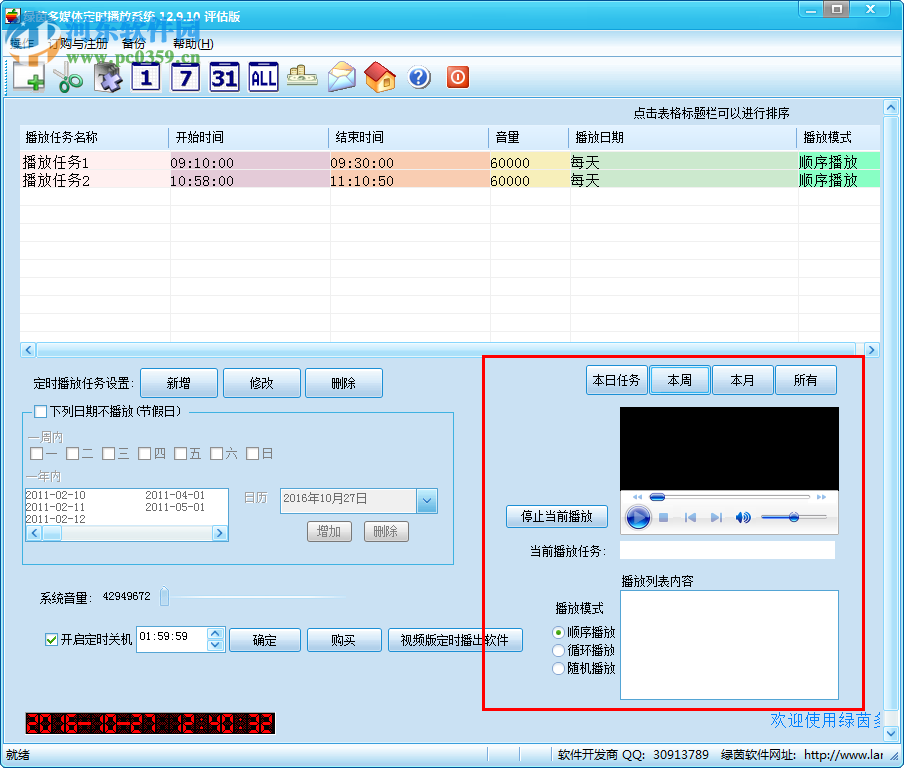Switch to the 本月 task view tab
The width and height of the screenshot is (904, 768).
742,379
